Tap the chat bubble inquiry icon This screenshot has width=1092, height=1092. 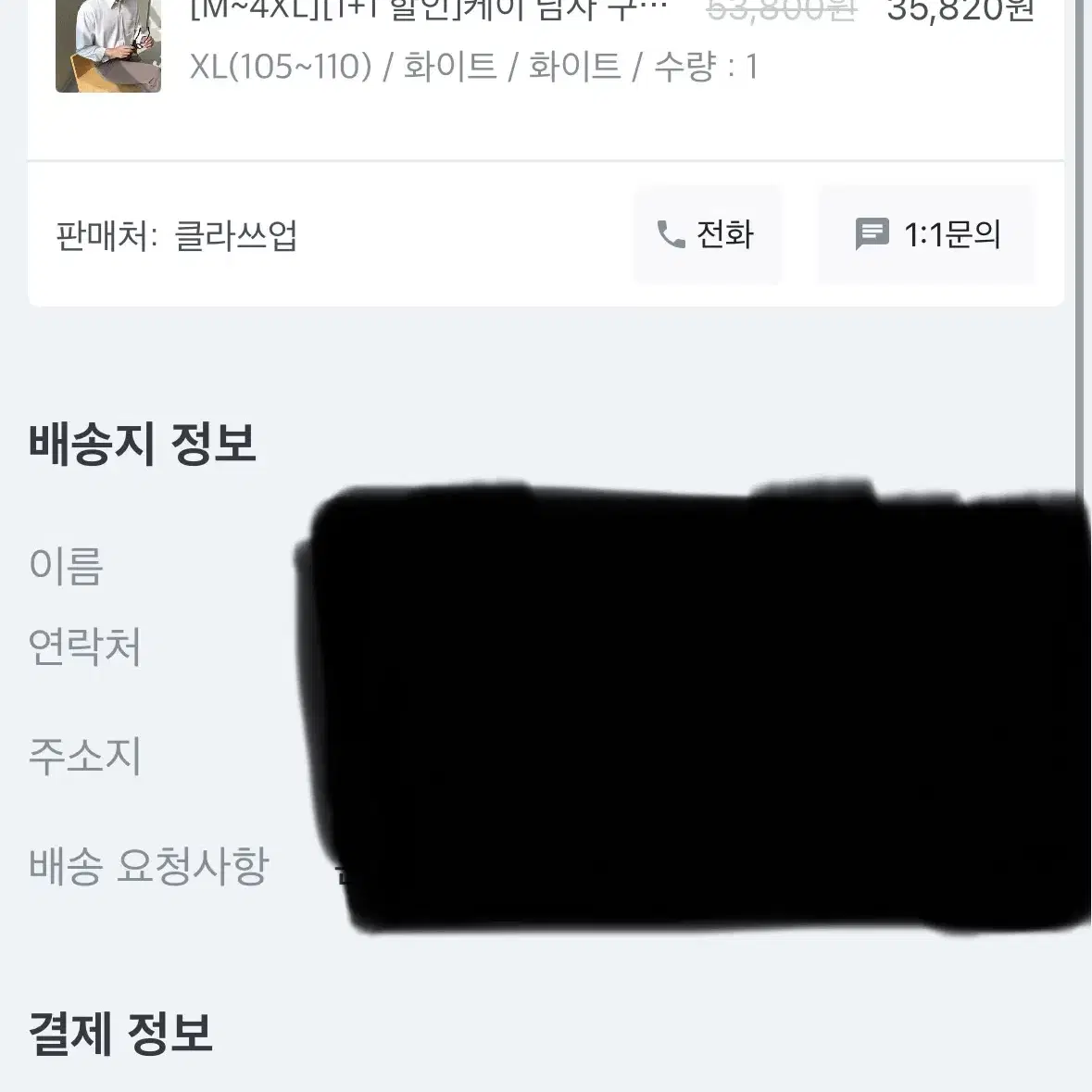click(x=872, y=234)
